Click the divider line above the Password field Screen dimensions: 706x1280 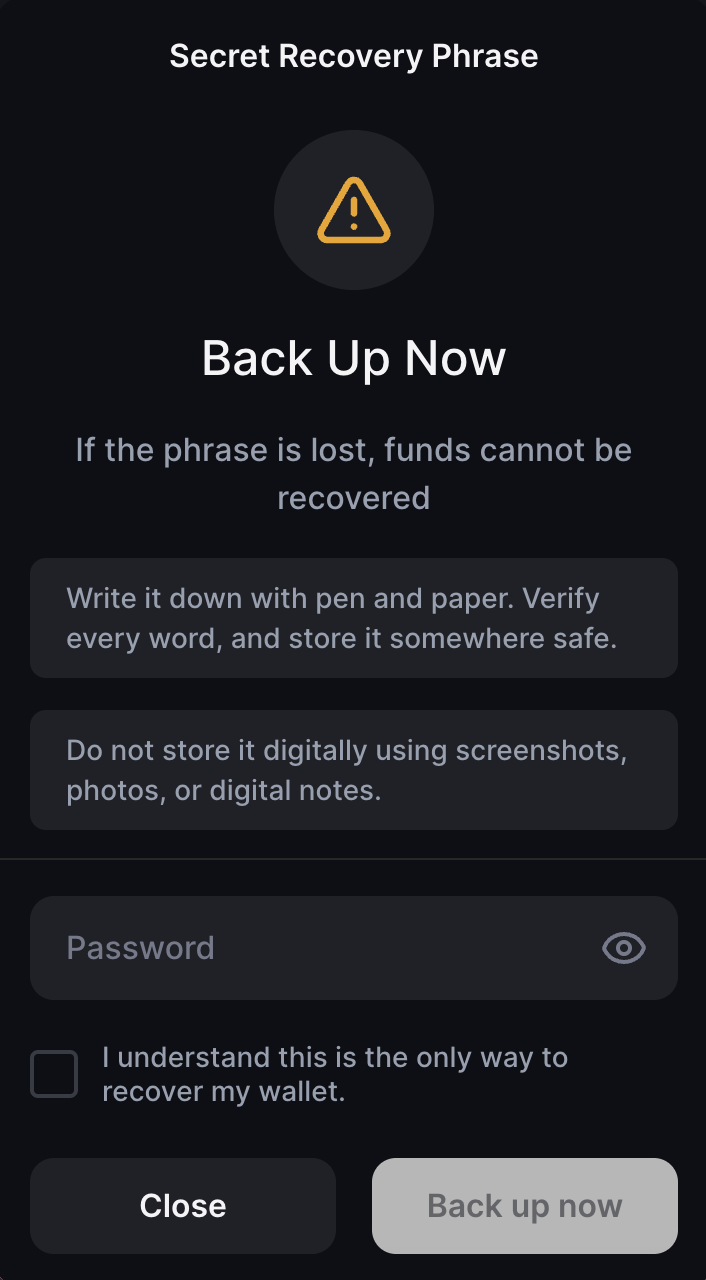(x=353, y=858)
